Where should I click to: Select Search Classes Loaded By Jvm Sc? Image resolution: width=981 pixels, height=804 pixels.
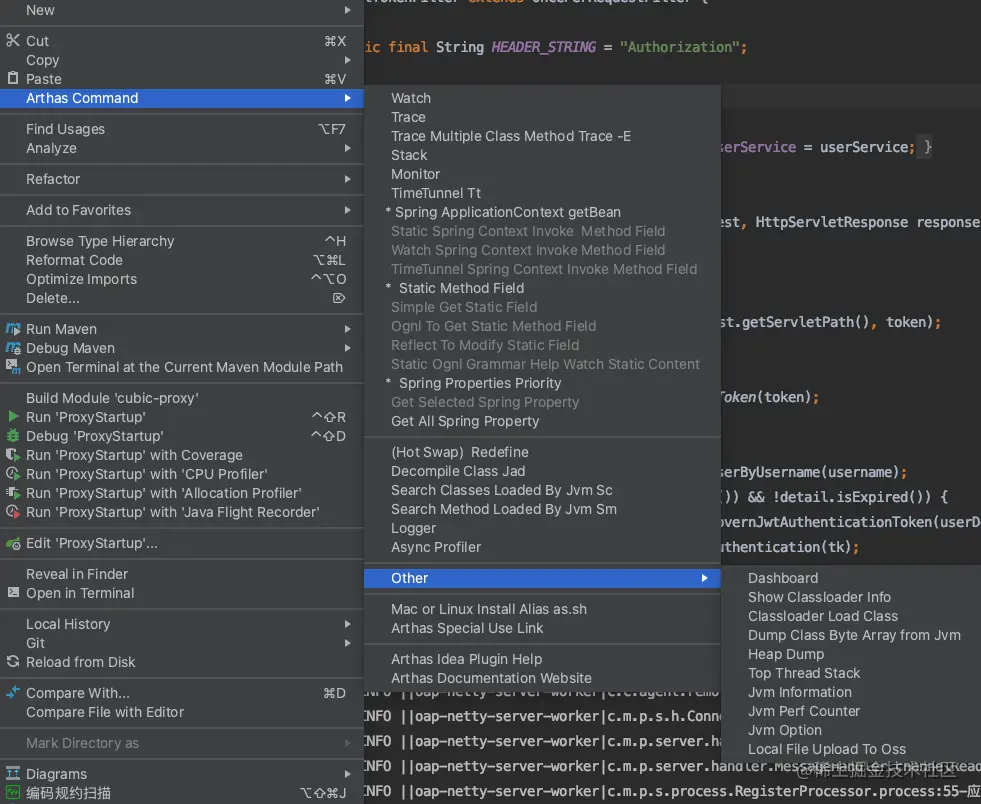(x=542, y=490)
